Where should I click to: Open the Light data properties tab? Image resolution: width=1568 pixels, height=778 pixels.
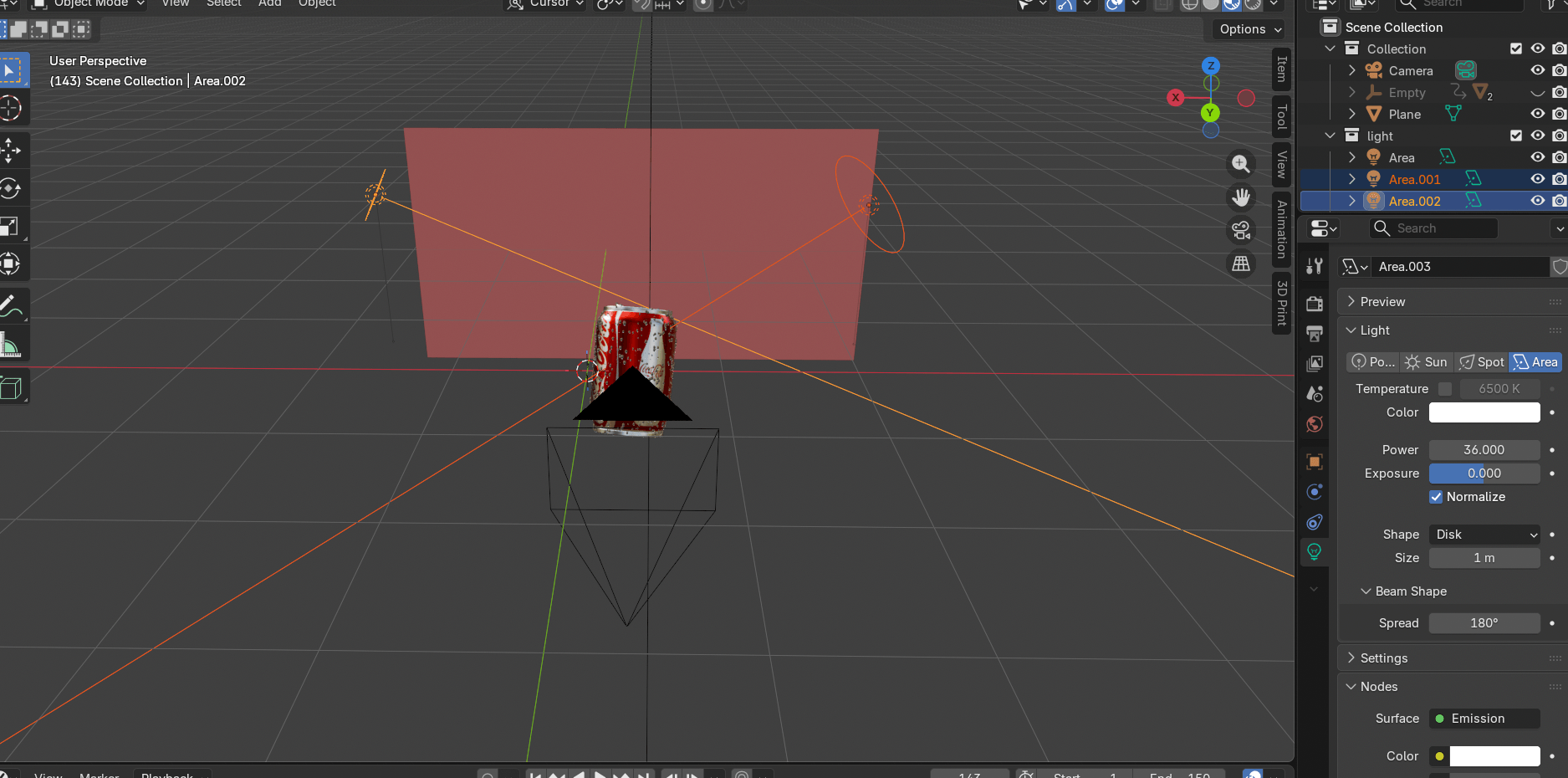1315,551
